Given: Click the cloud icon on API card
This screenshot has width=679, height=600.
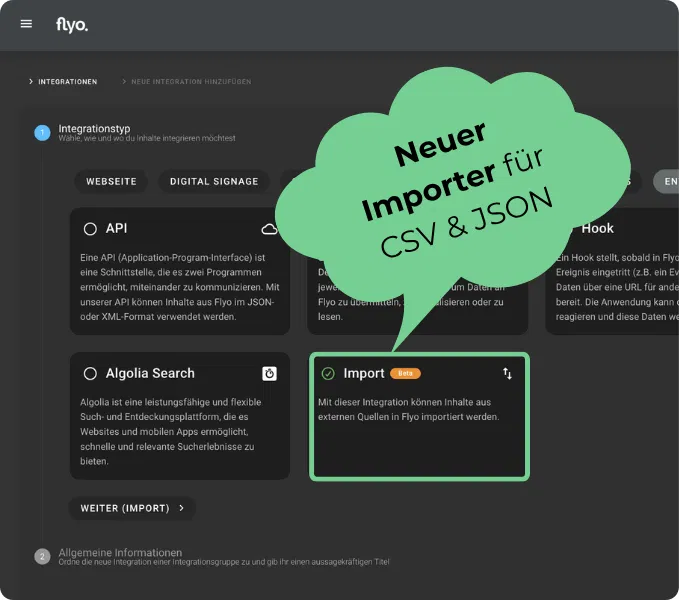Looking at the screenshot, I should (269, 229).
